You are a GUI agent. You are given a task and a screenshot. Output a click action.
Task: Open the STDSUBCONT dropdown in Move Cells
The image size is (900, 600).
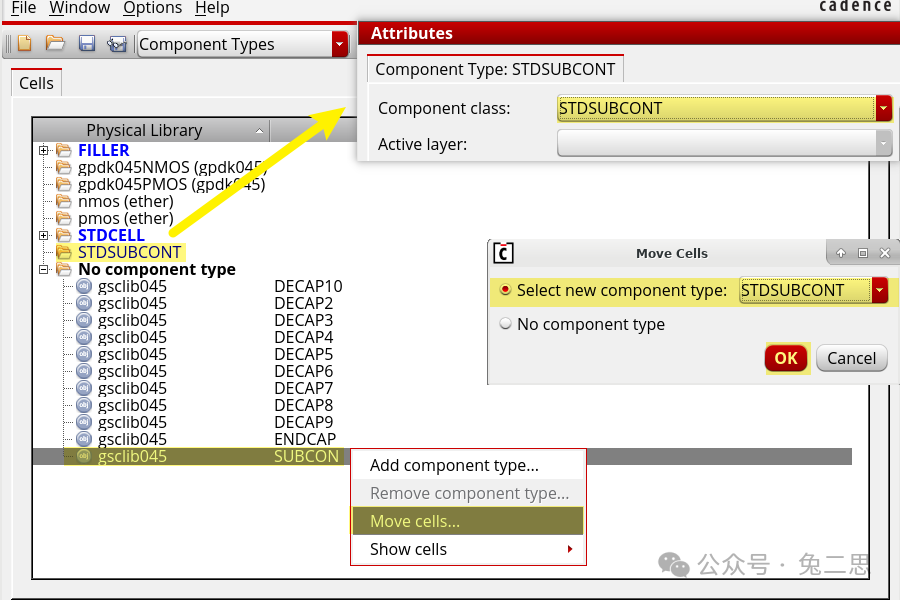[880, 290]
